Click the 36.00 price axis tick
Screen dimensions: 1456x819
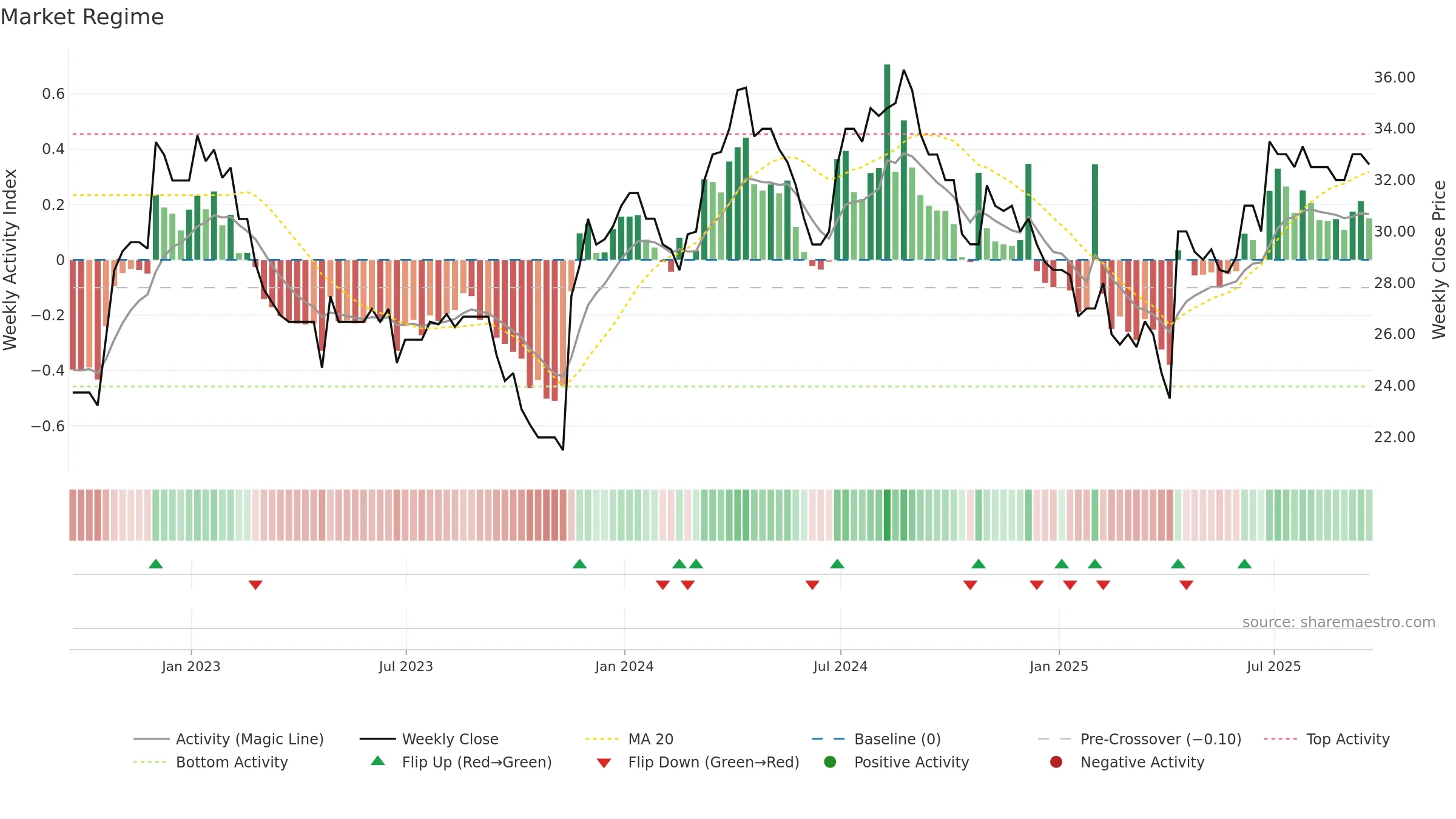tap(1394, 78)
